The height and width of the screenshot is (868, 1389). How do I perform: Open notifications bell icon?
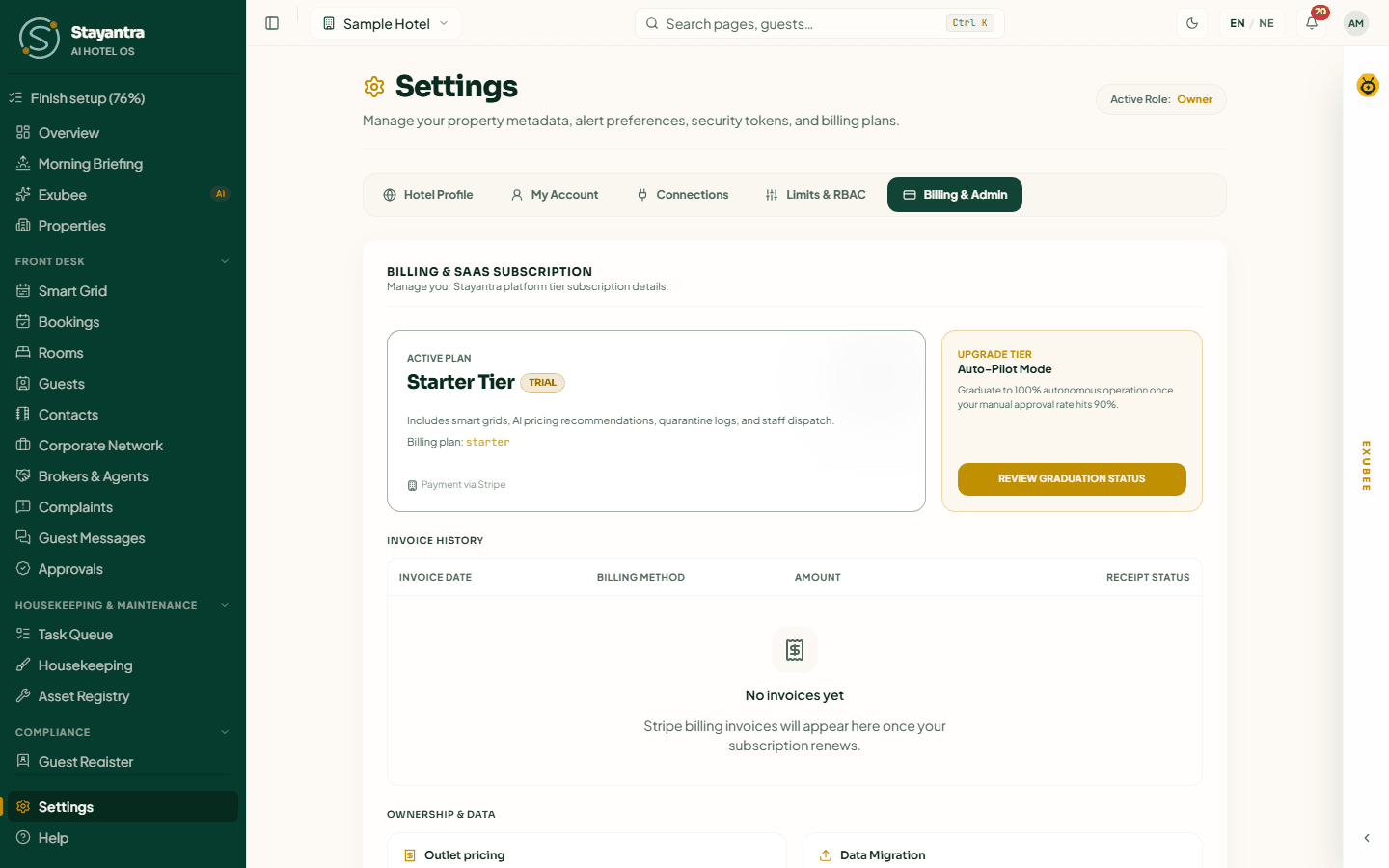point(1312,23)
